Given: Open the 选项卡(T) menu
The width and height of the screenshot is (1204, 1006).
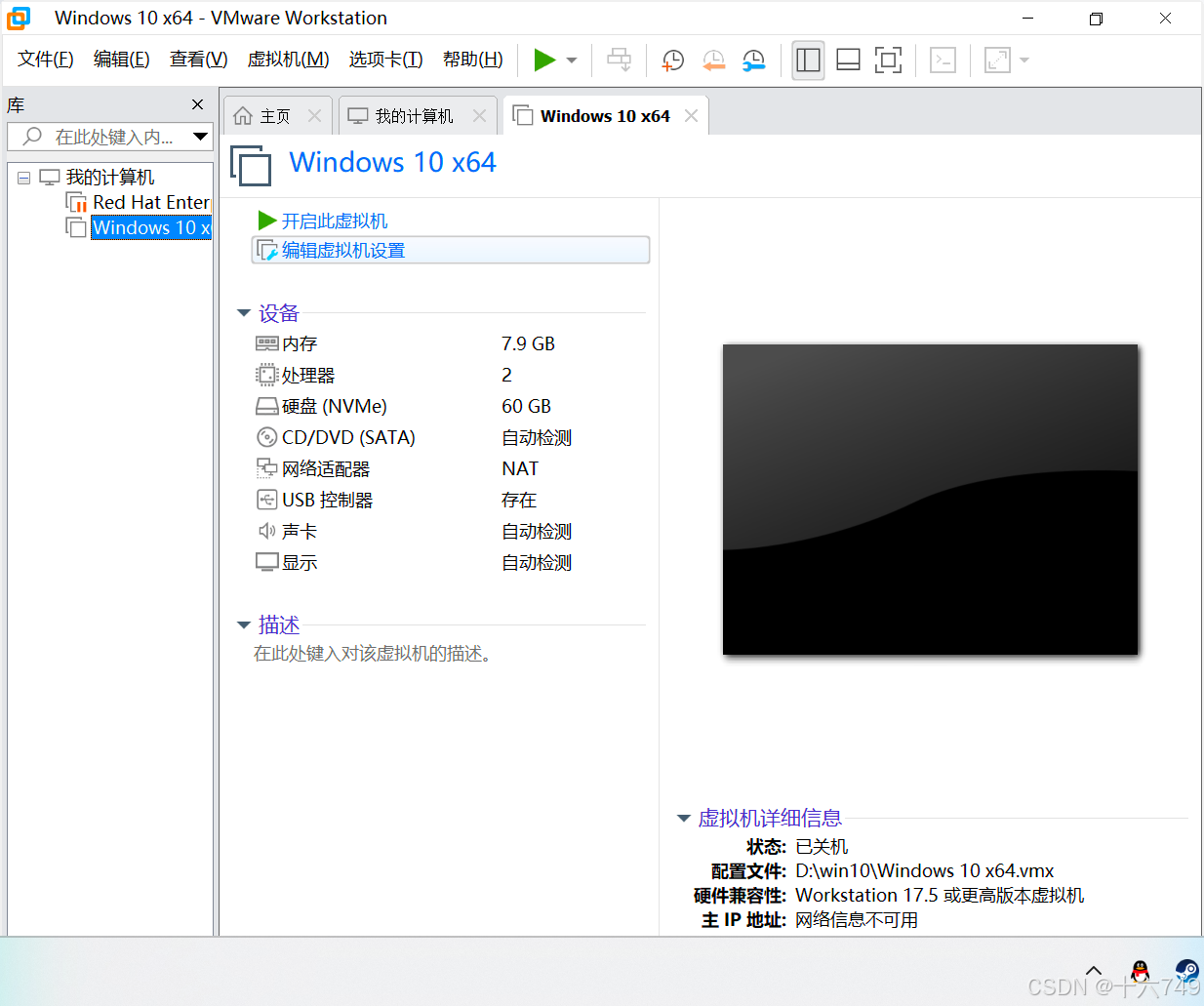Looking at the screenshot, I should (386, 60).
